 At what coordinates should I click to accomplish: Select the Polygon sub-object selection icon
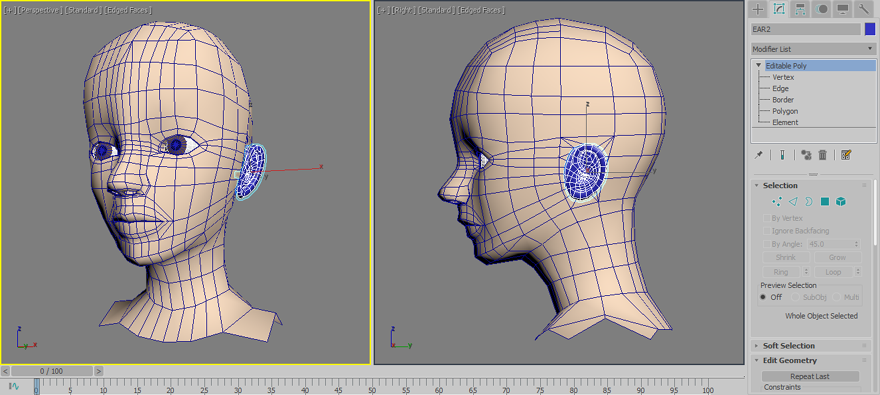point(824,201)
